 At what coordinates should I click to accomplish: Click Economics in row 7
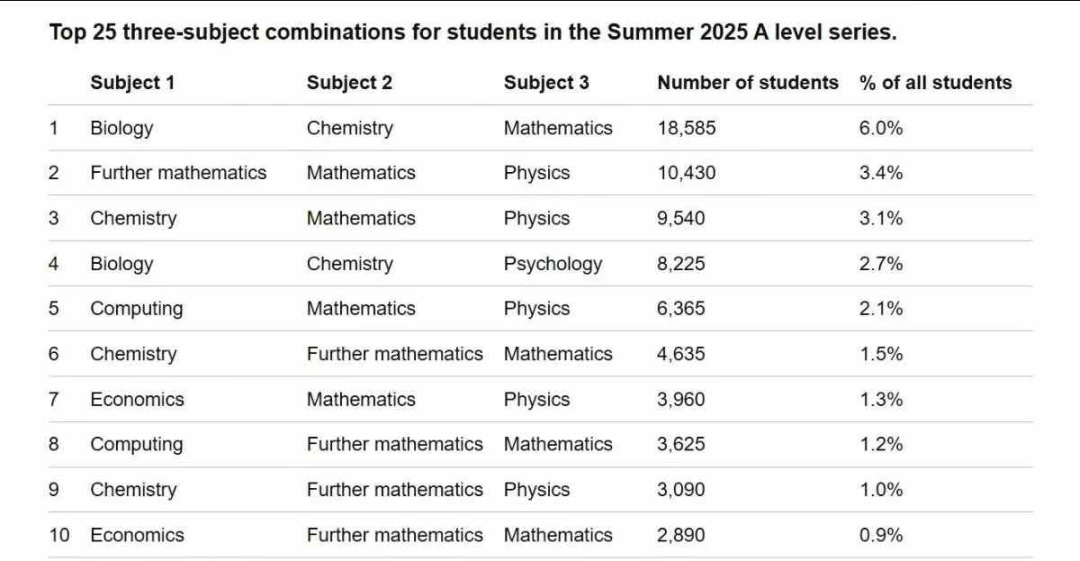click(137, 399)
